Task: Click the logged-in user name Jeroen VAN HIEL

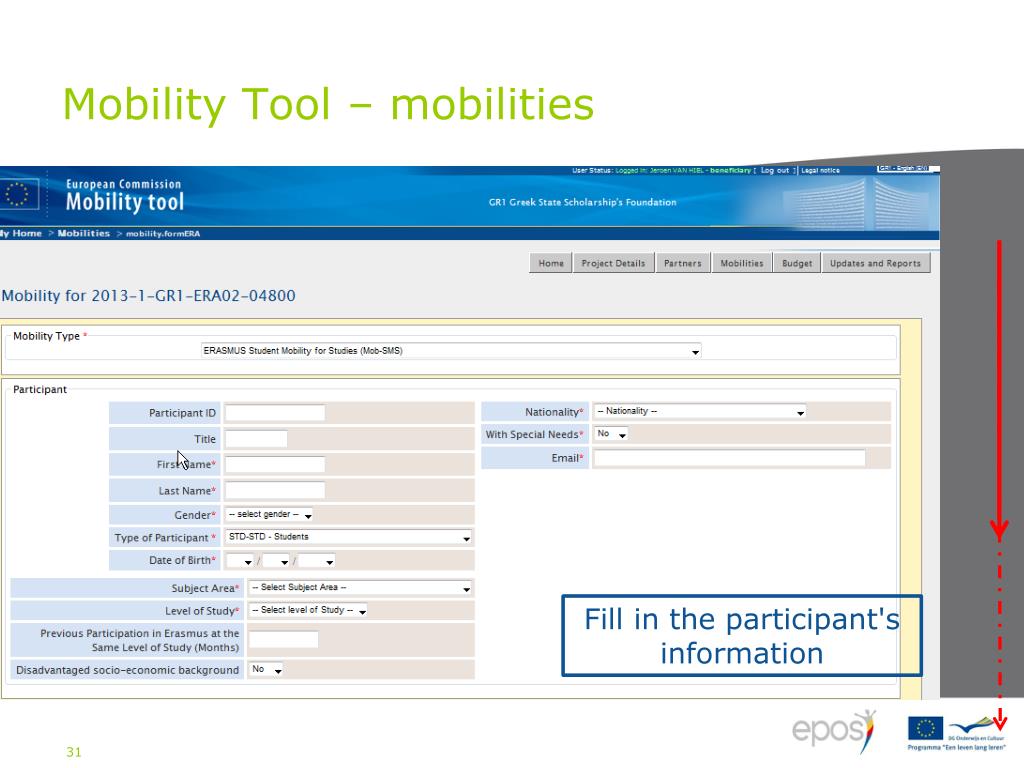Action: (x=679, y=170)
